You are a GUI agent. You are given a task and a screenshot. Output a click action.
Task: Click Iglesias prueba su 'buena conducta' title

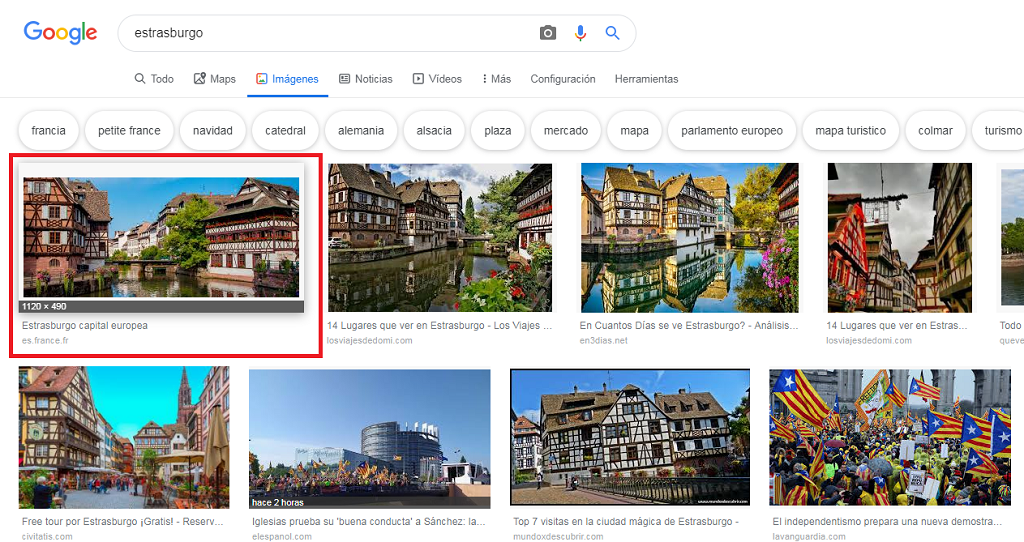click(x=369, y=521)
